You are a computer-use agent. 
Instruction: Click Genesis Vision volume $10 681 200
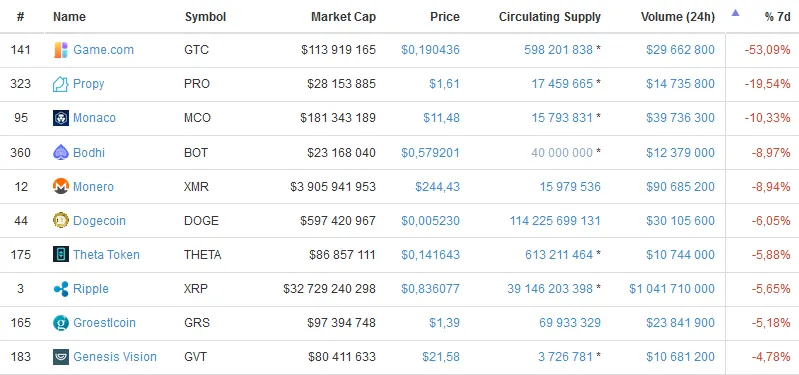point(680,357)
